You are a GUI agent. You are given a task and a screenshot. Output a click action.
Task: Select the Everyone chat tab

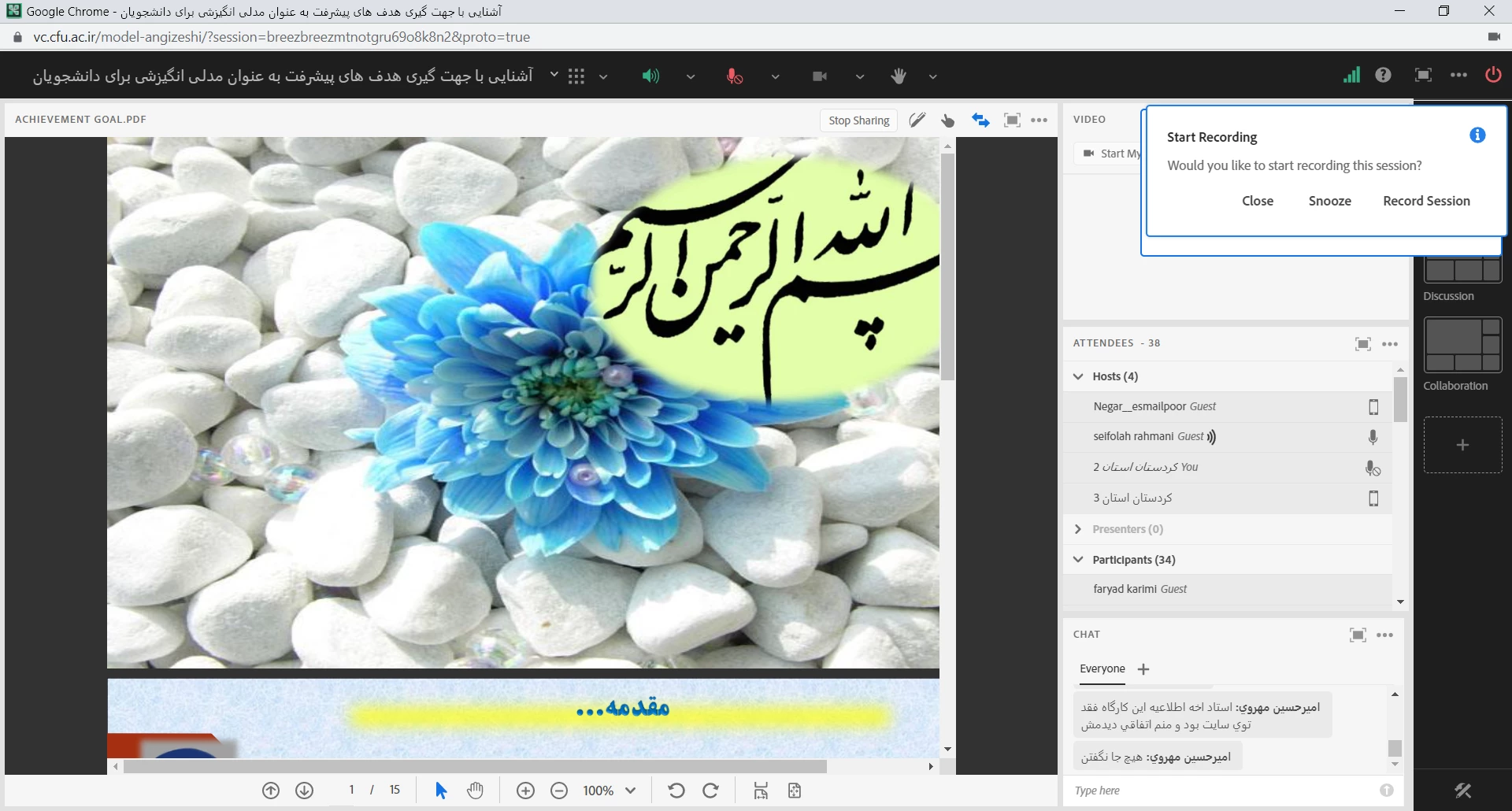pos(1102,668)
